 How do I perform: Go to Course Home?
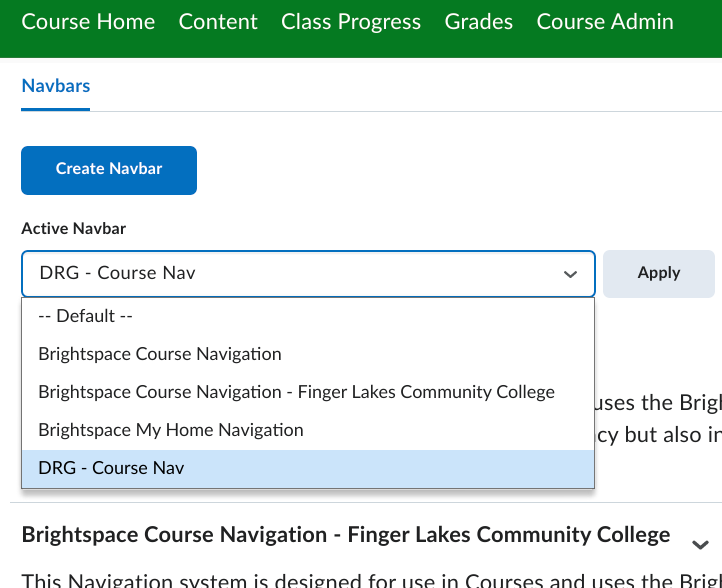88,22
